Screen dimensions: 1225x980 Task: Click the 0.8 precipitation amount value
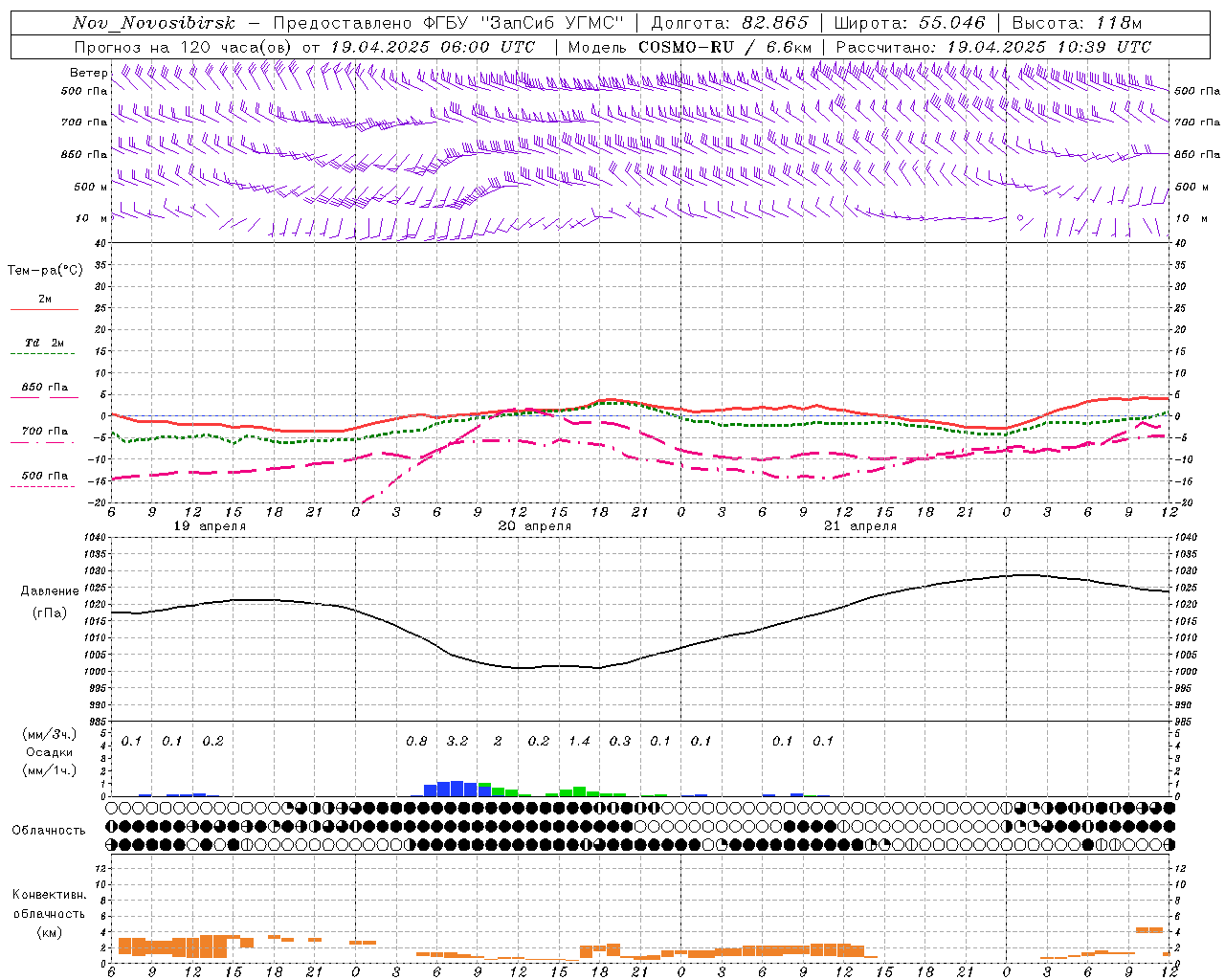[x=416, y=741]
